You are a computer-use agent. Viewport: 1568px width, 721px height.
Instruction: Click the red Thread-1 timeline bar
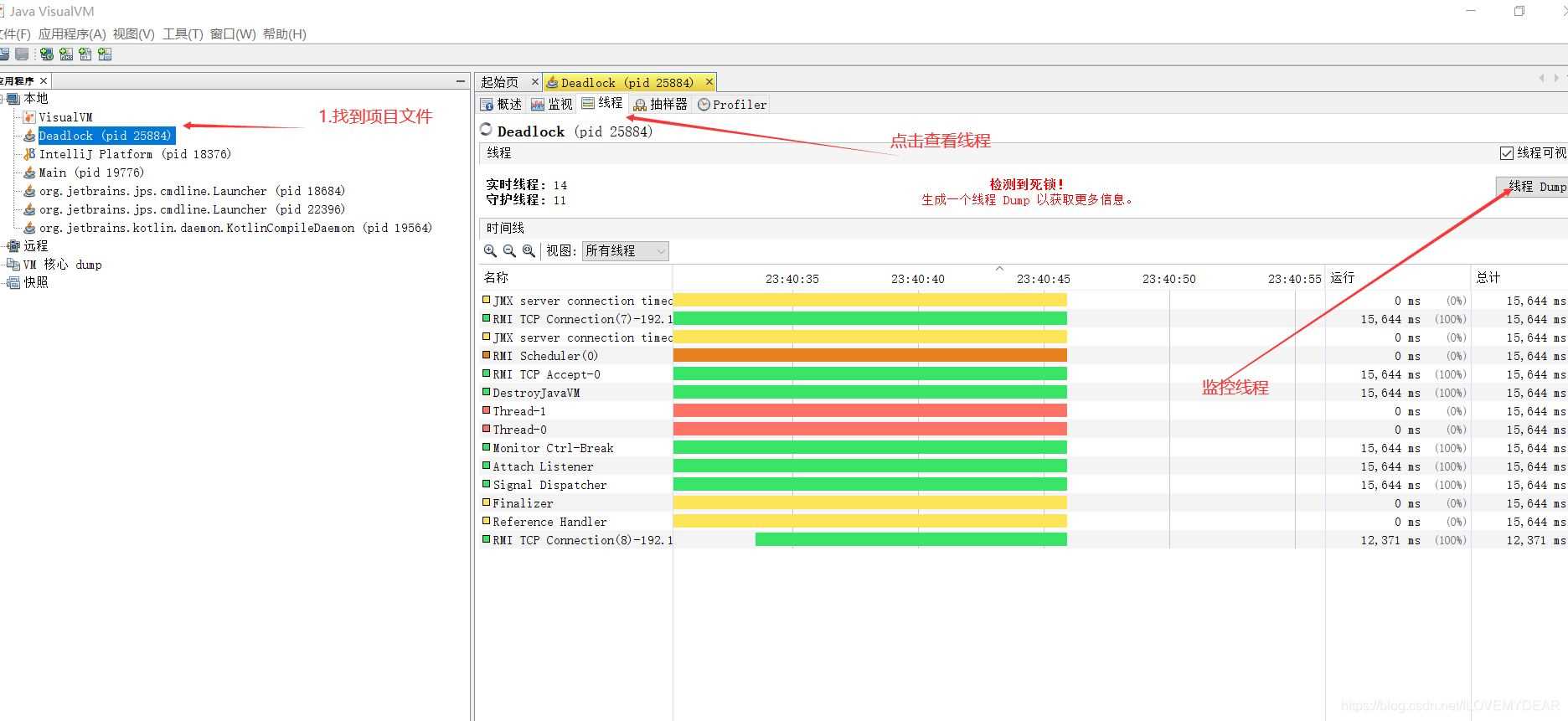click(x=869, y=411)
